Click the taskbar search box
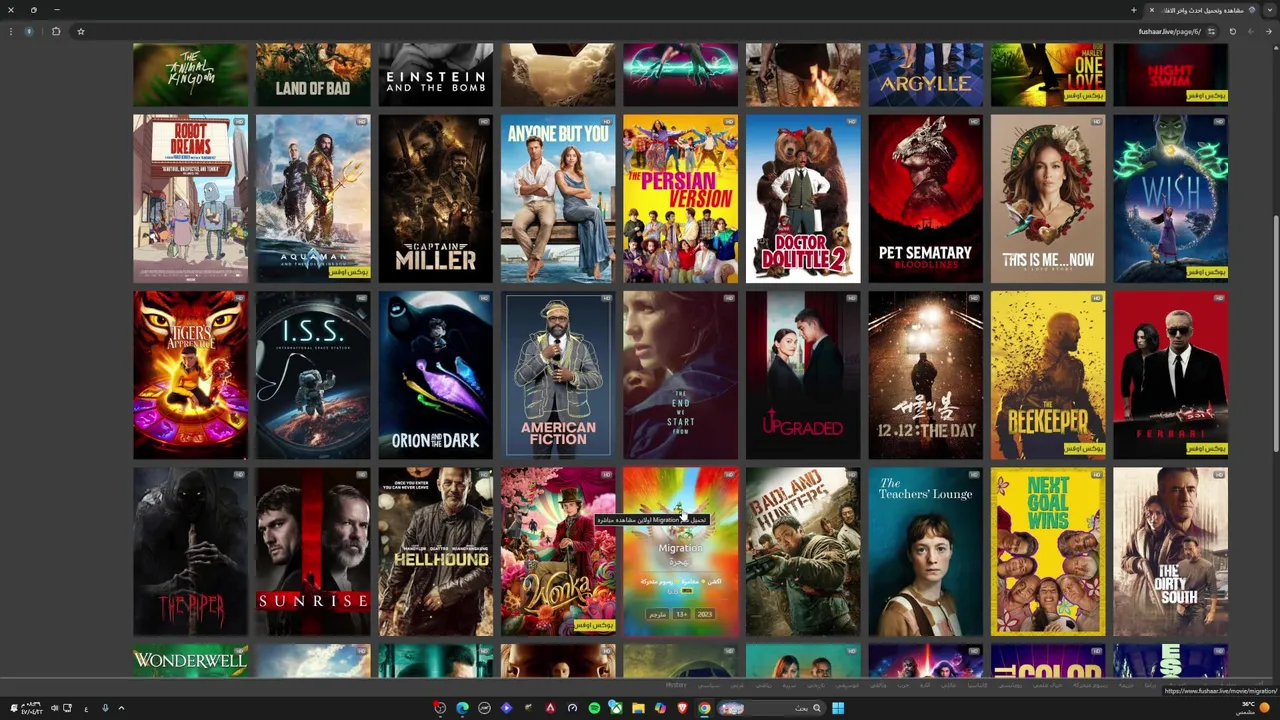This screenshot has height=720, width=1280. 771,708
